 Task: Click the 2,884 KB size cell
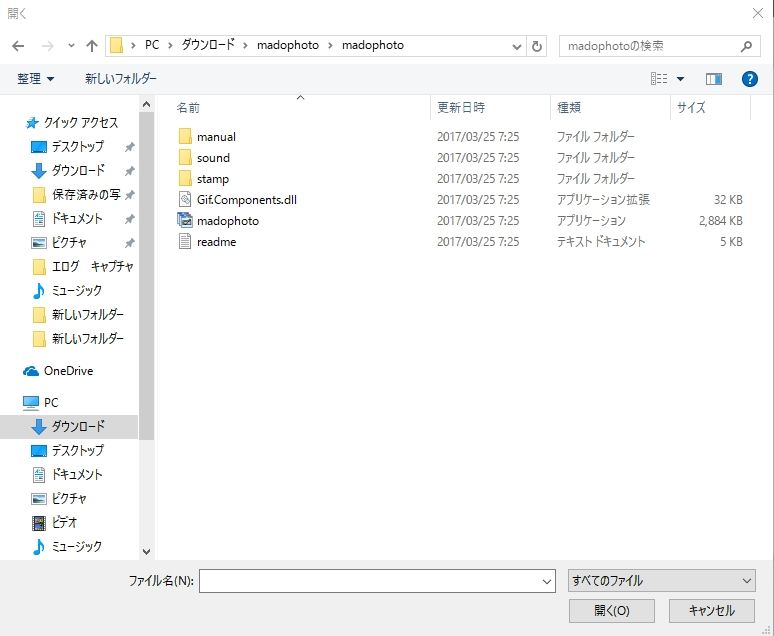(x=720, y=221)
